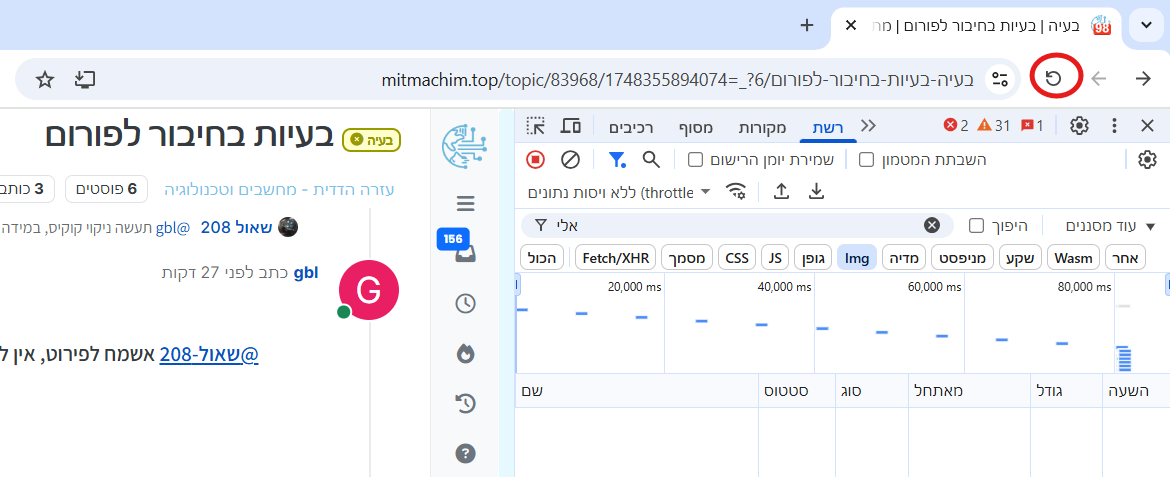
Task: Switch to the רכיבים Elements tab
Action: coord(631,127)
